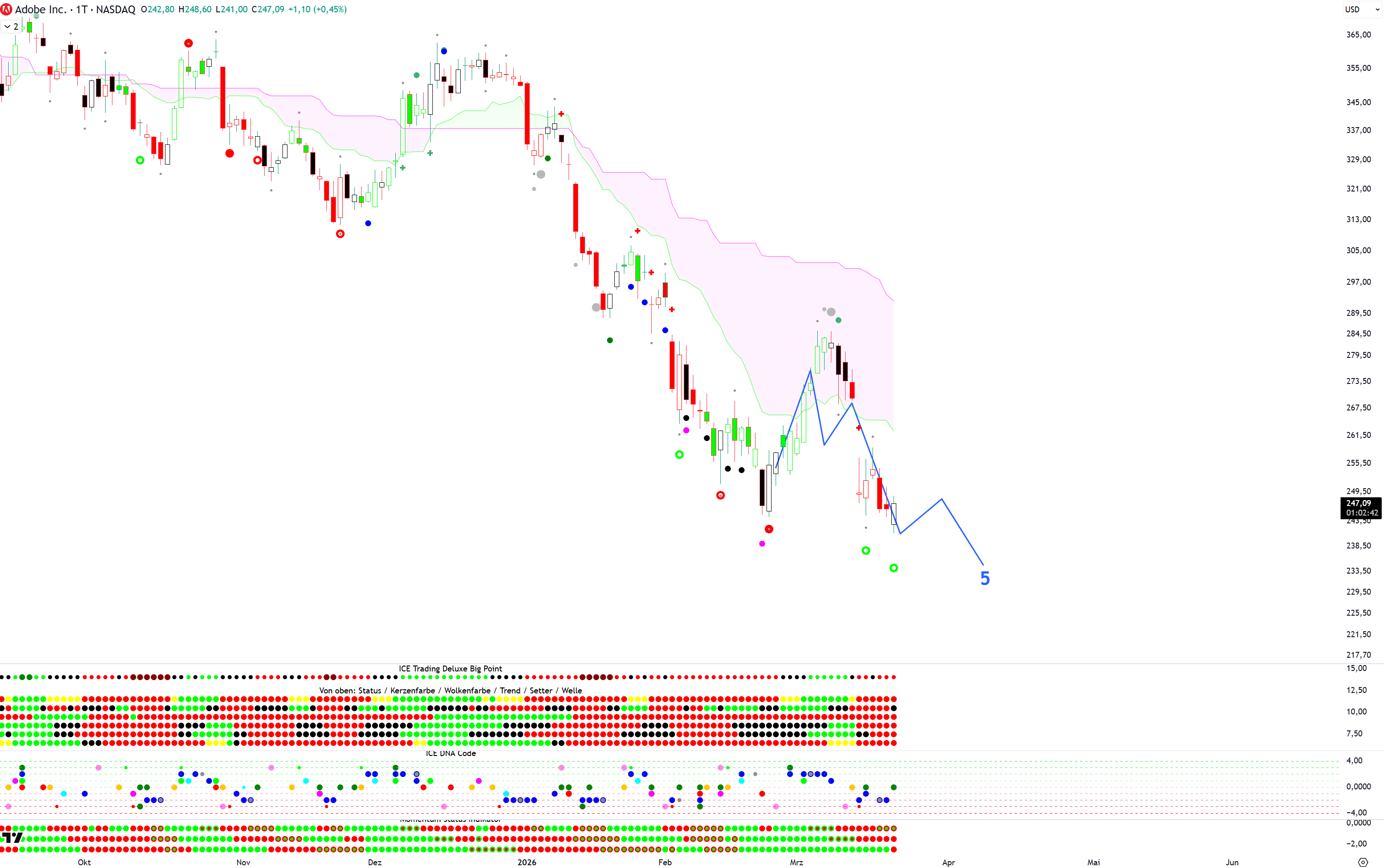Click the TradingView logo watermark
The height and width of the screenshot is (868, 1384).
coord(11,837)
